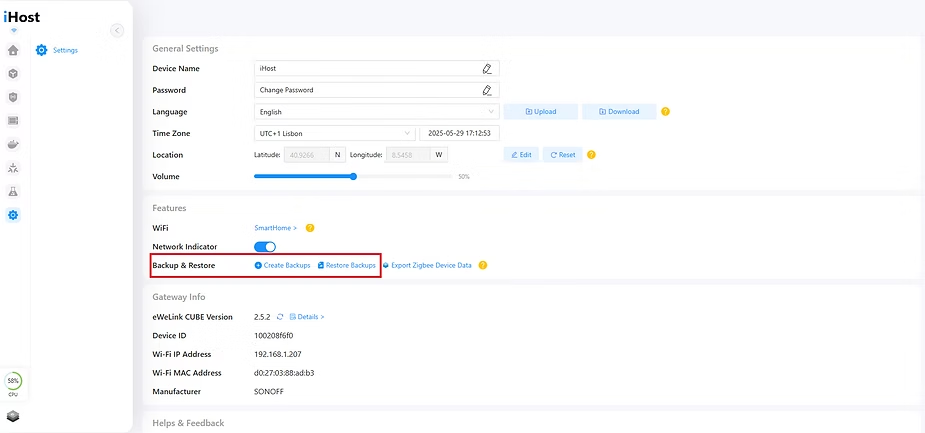The image size is (925, 433).
Task: Open the Home page from sidebar
Action: point(13,50)
